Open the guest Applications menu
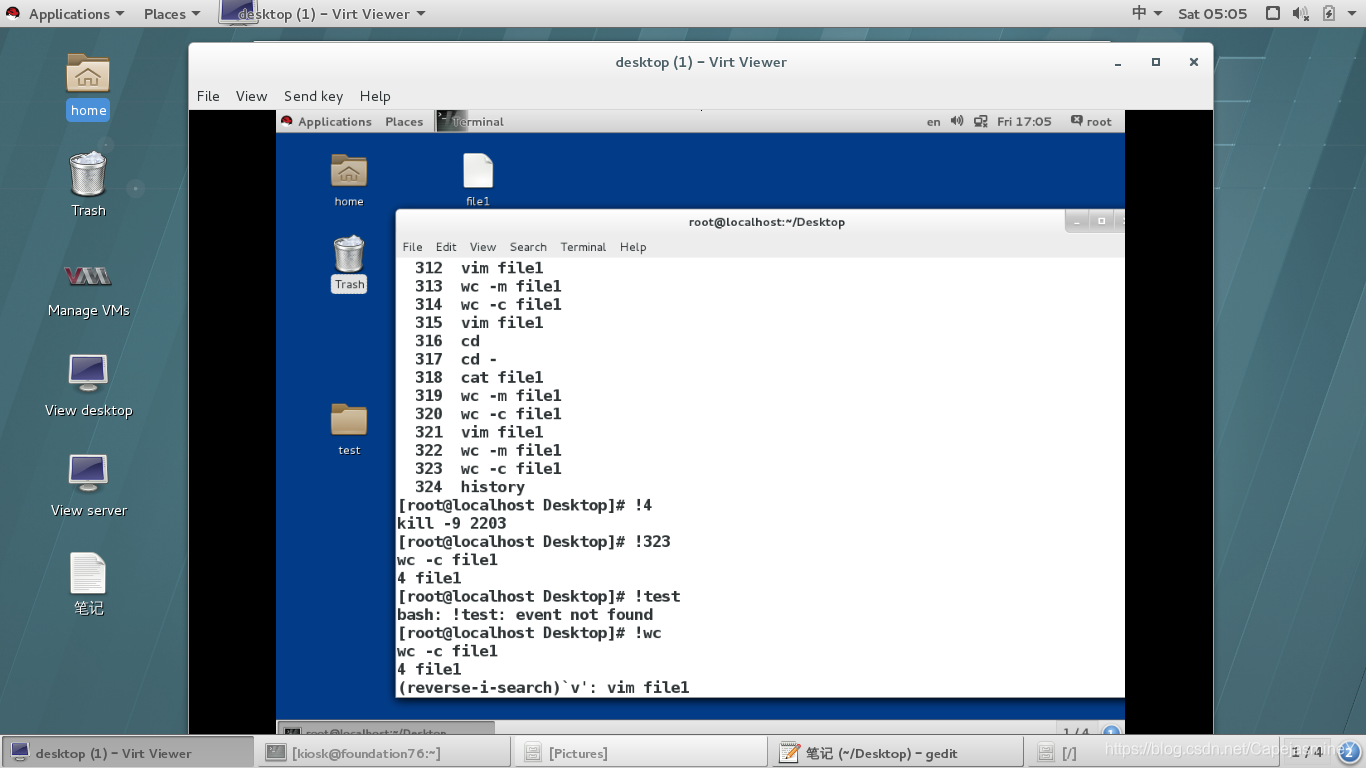 (335, 121)
